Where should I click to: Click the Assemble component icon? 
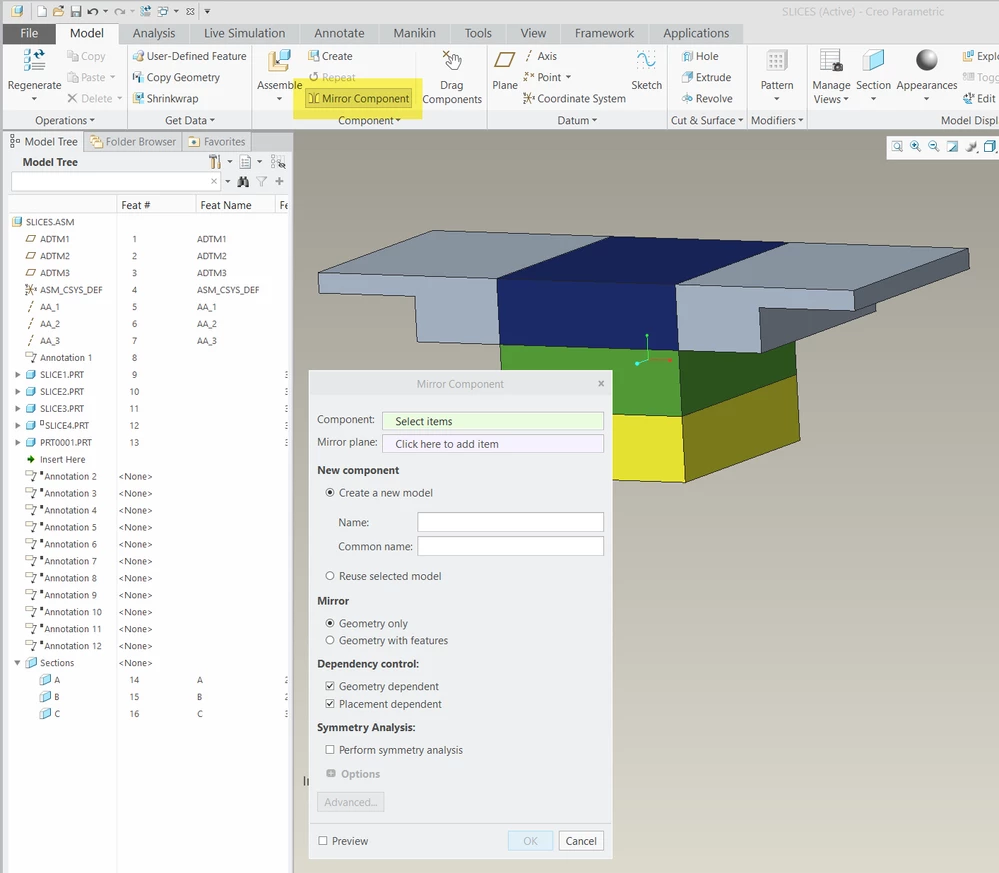tap(279, 62)
